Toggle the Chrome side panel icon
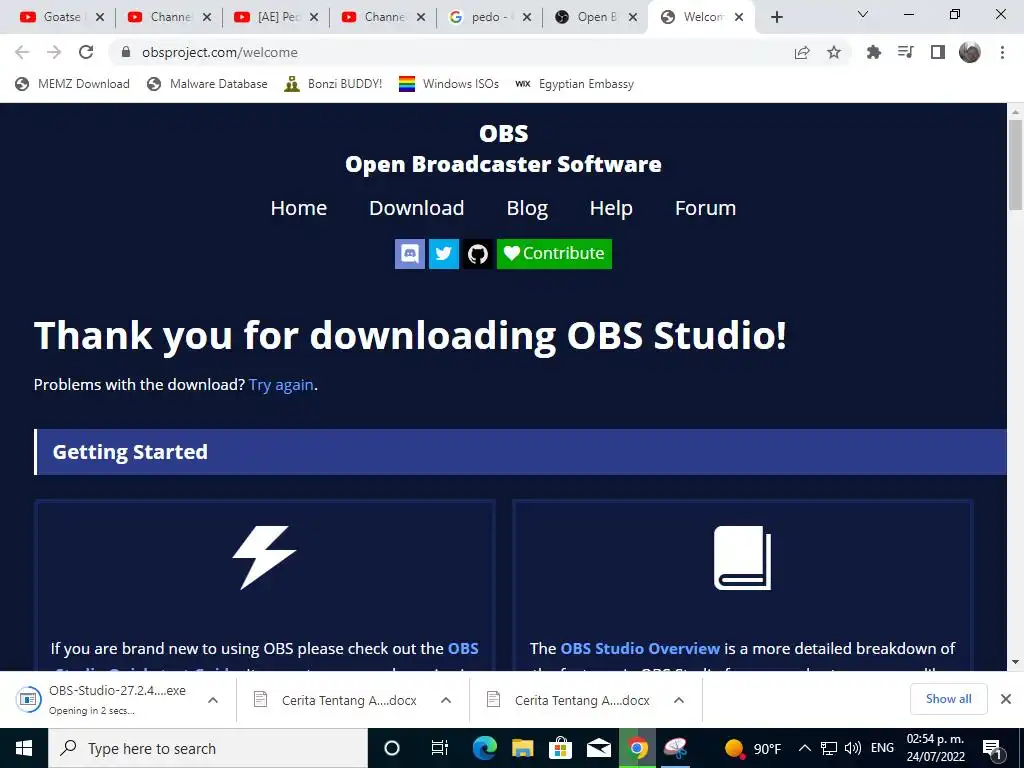The image size is (1024, 768). [x=938, y=52]
